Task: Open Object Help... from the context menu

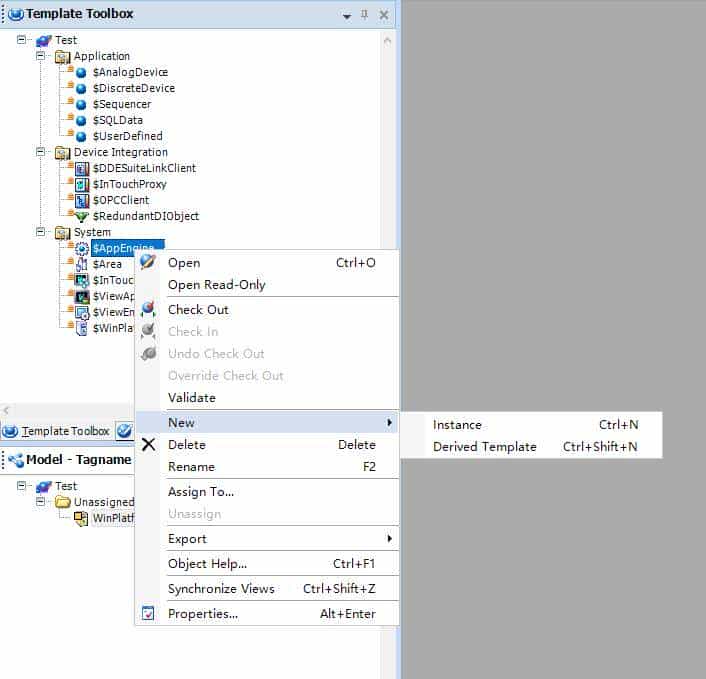Action: tap(267, 564)
